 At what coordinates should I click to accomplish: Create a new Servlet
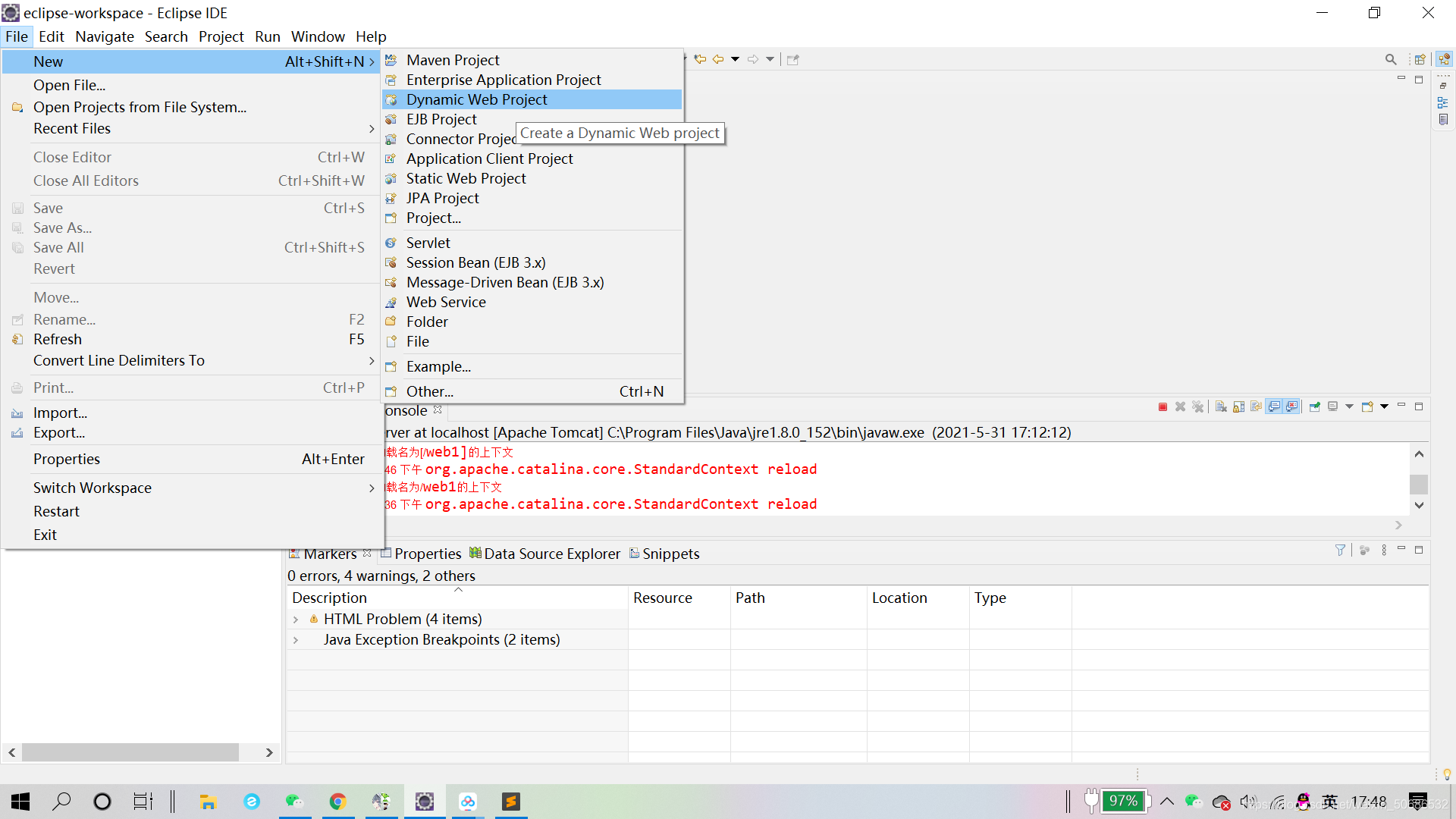pyautogui.click(x=532, y=243)
